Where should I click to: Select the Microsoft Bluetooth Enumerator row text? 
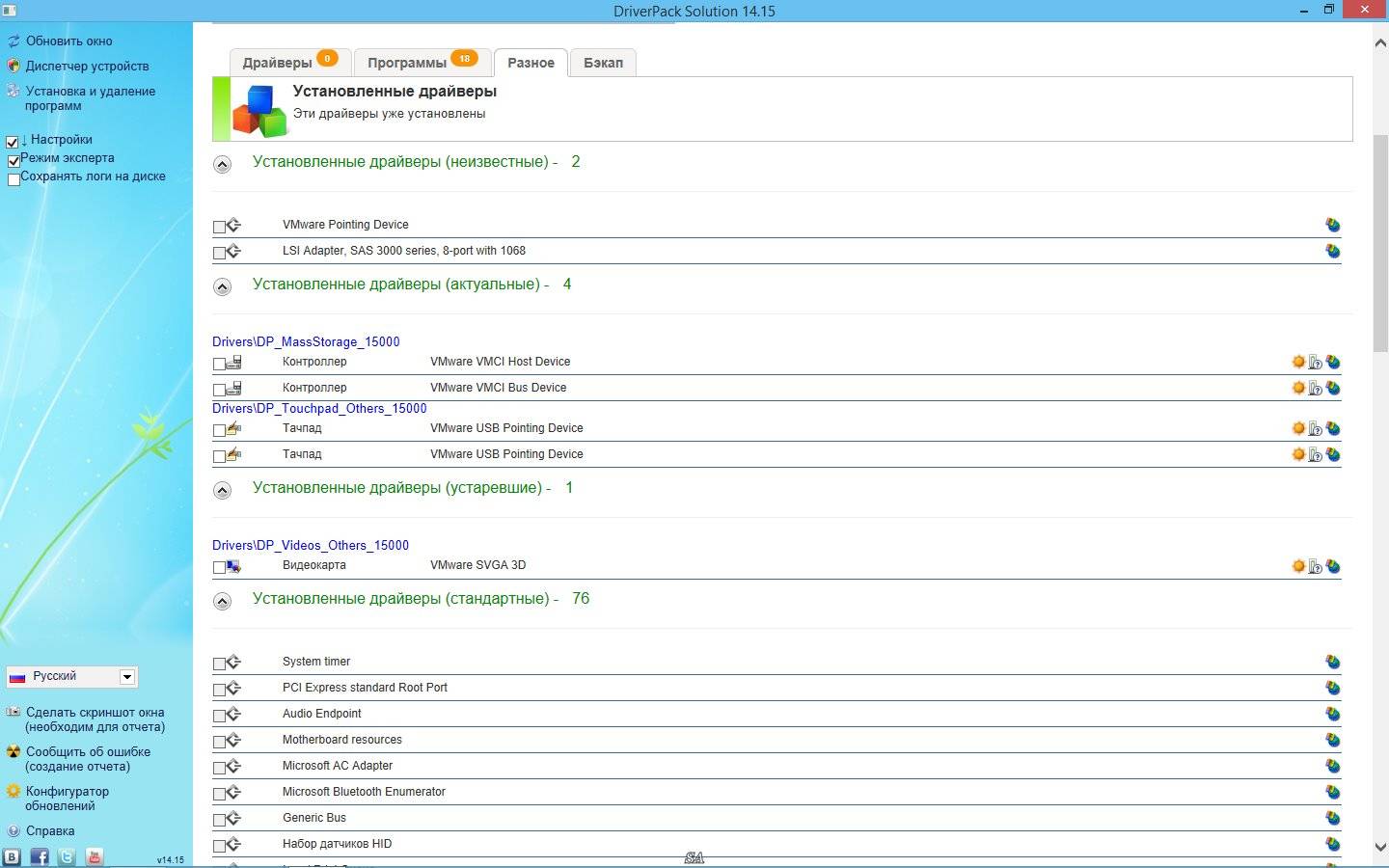click(x=364, y=792)
